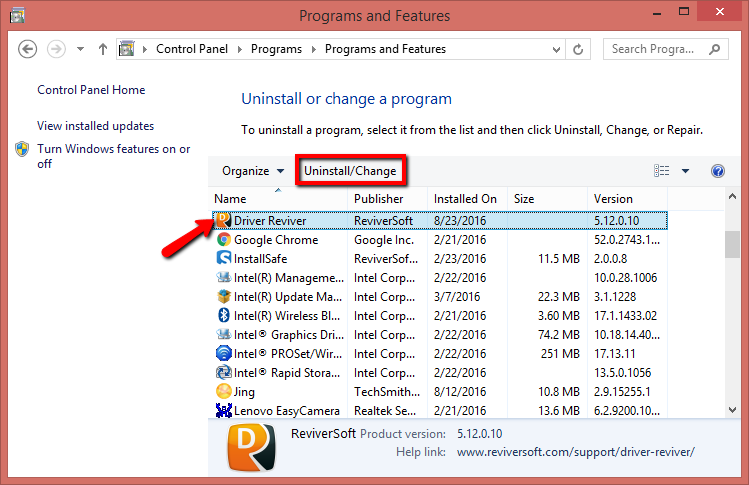
Task: Click the scrollbar up arrow
Action: [x=732, y=196]
